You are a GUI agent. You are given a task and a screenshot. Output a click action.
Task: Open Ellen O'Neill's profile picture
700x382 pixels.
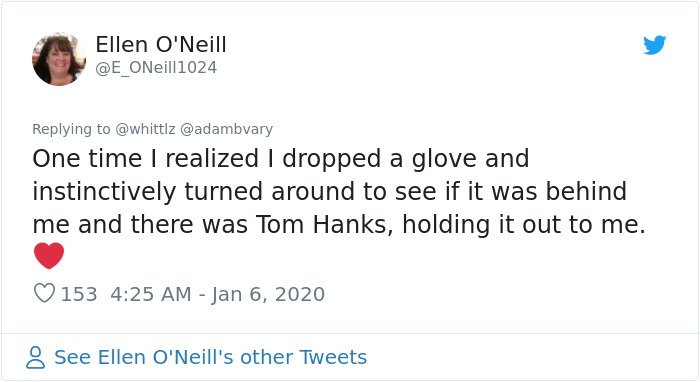pos(59,59)
